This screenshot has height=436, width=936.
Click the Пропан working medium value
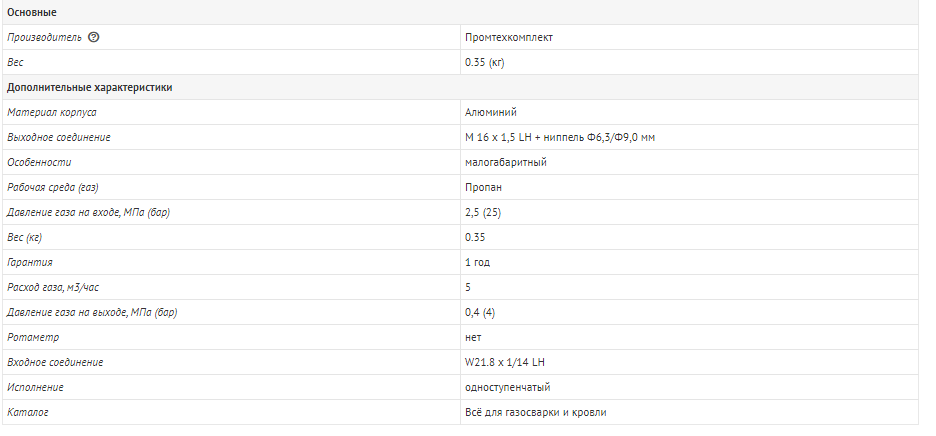point(484,188)
